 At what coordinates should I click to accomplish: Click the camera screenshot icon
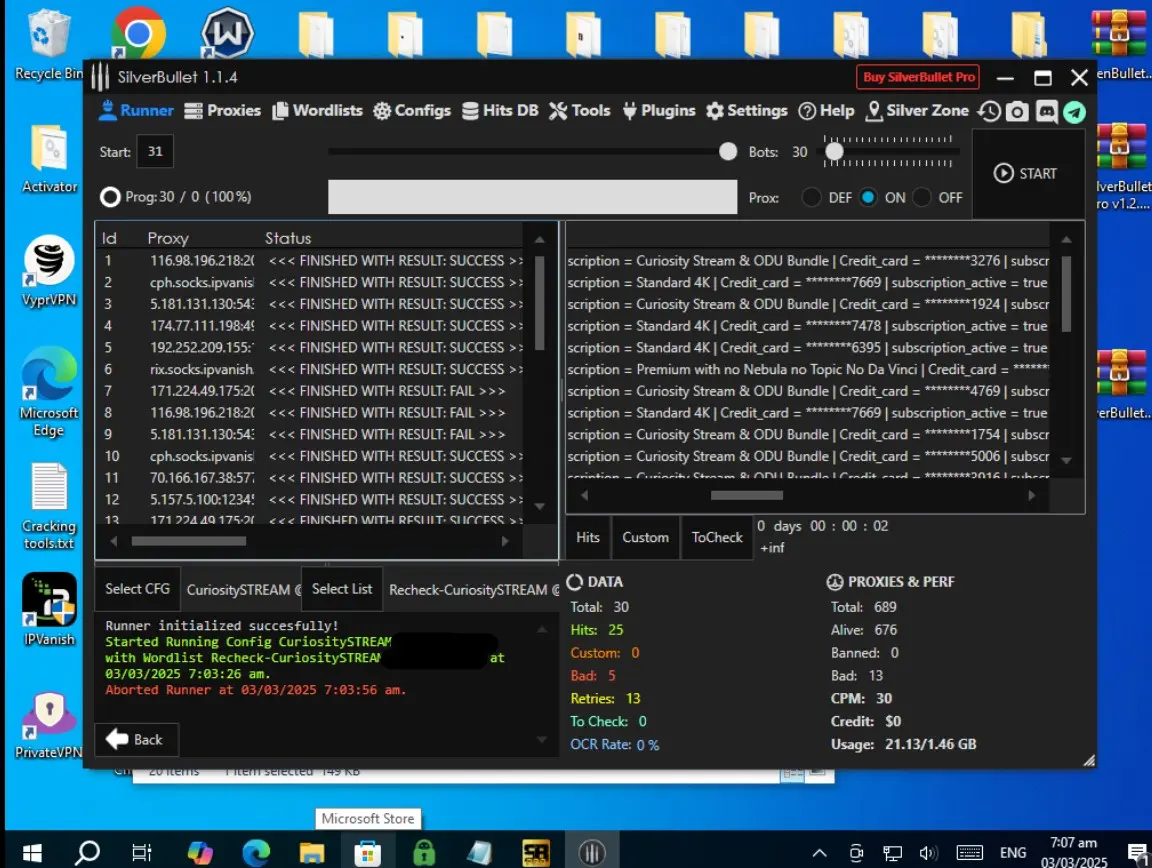1017,111
